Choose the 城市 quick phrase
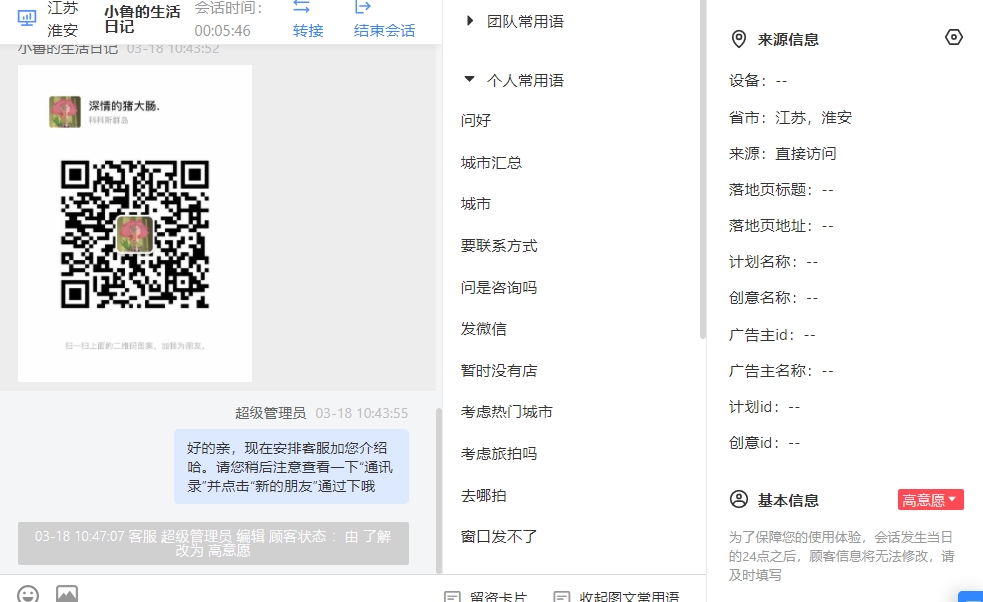The height and width of the screenshot is (602, 983). click(476, 204)
